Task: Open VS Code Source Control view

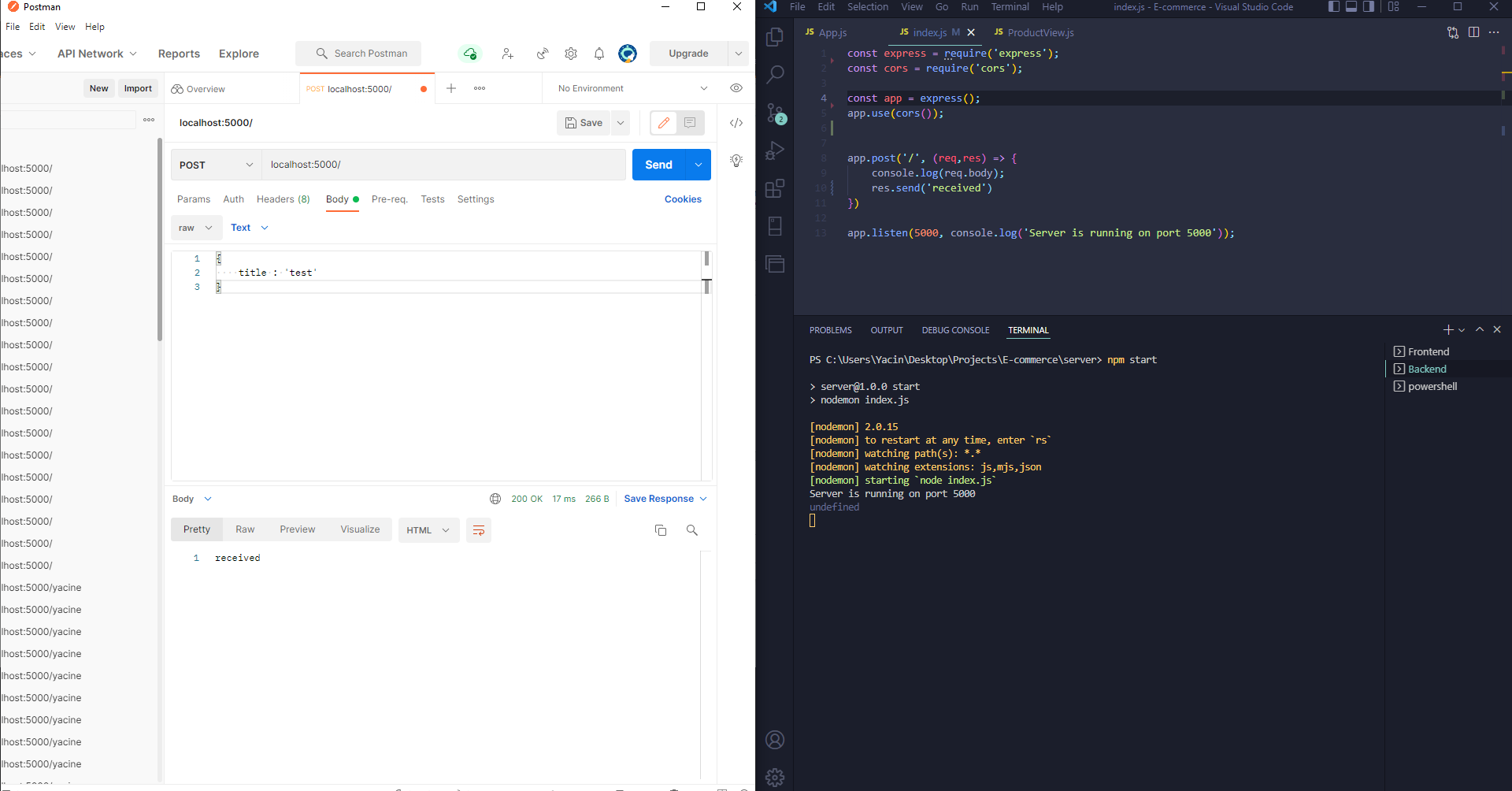Action: click(776, 113)
